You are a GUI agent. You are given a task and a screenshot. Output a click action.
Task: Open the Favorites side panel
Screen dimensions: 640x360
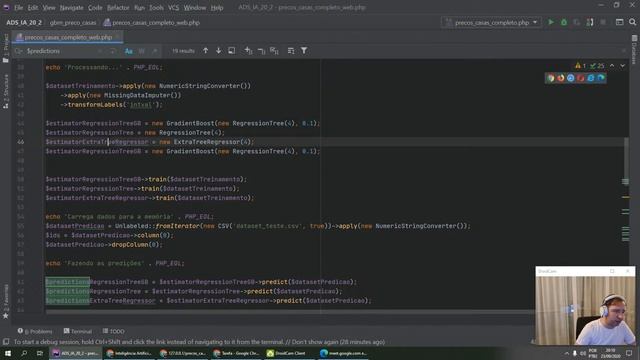(x=6, y=301)
